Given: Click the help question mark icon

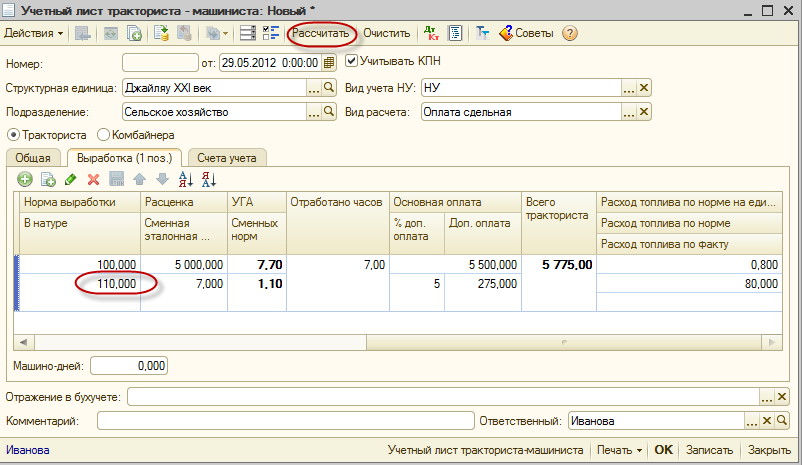Looking at the screenshot, I should [x=570, y=33].
